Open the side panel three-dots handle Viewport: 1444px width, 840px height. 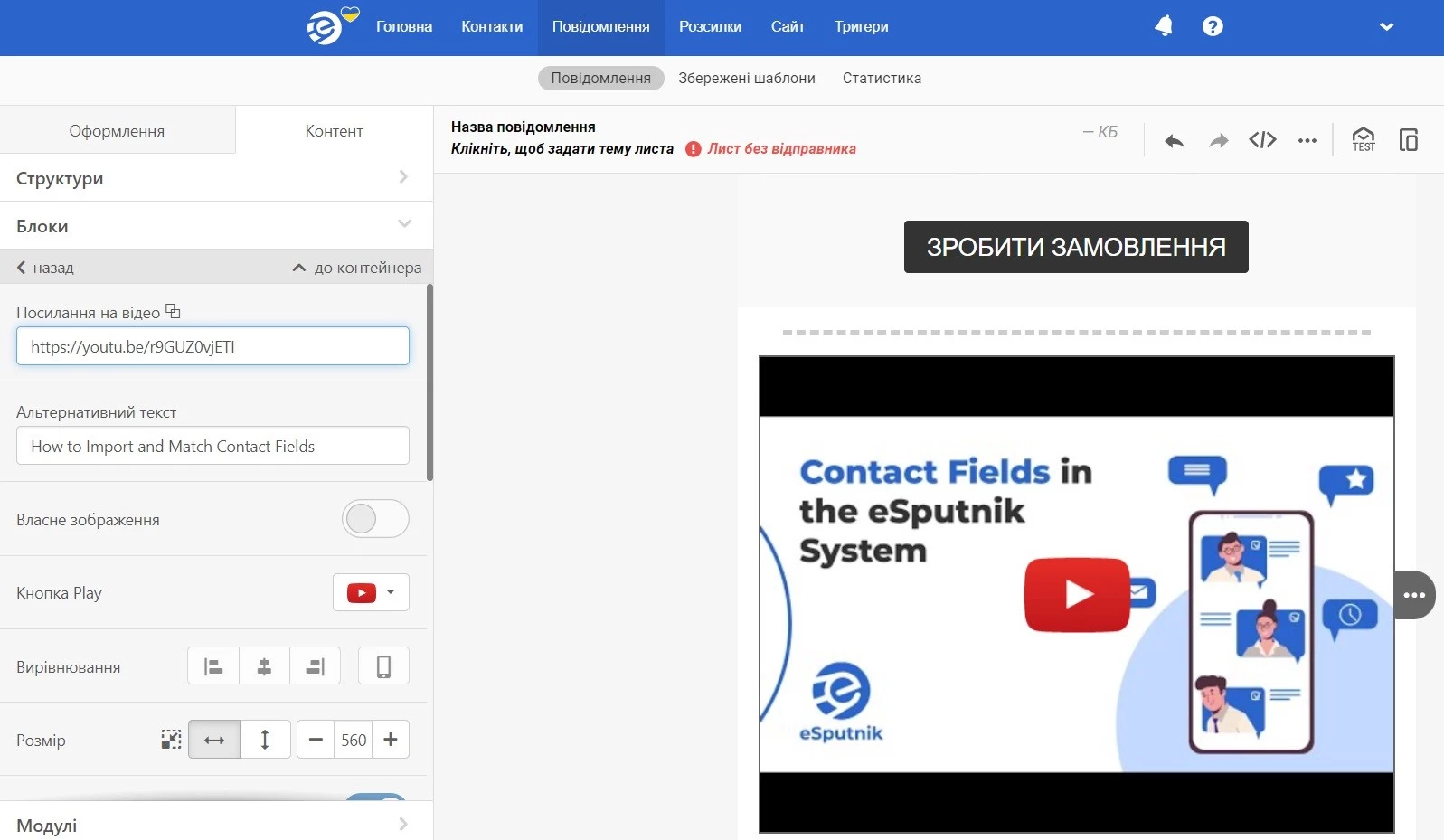(1414, 595)
